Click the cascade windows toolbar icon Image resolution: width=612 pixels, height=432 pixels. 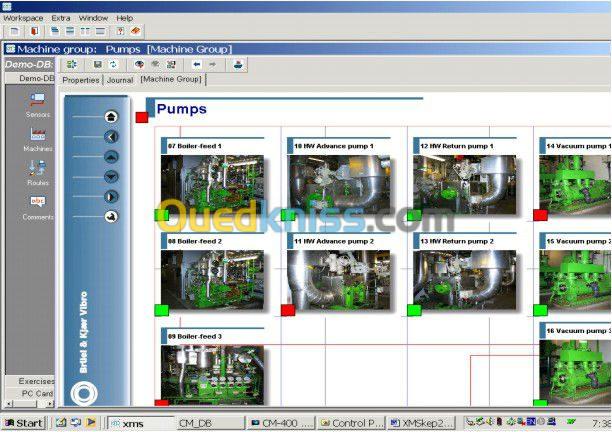(x=55, y=31)
